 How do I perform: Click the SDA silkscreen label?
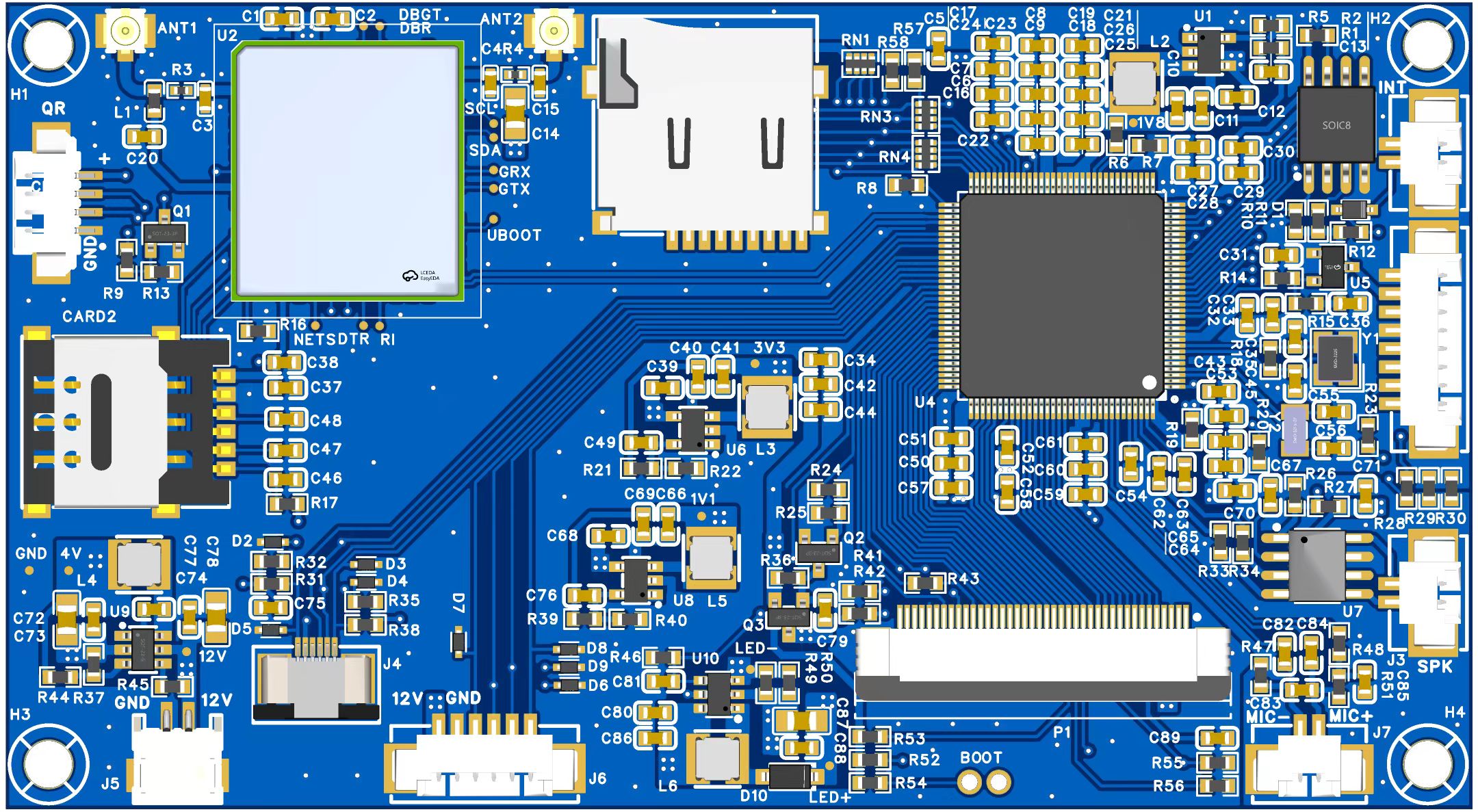point(485,150)
